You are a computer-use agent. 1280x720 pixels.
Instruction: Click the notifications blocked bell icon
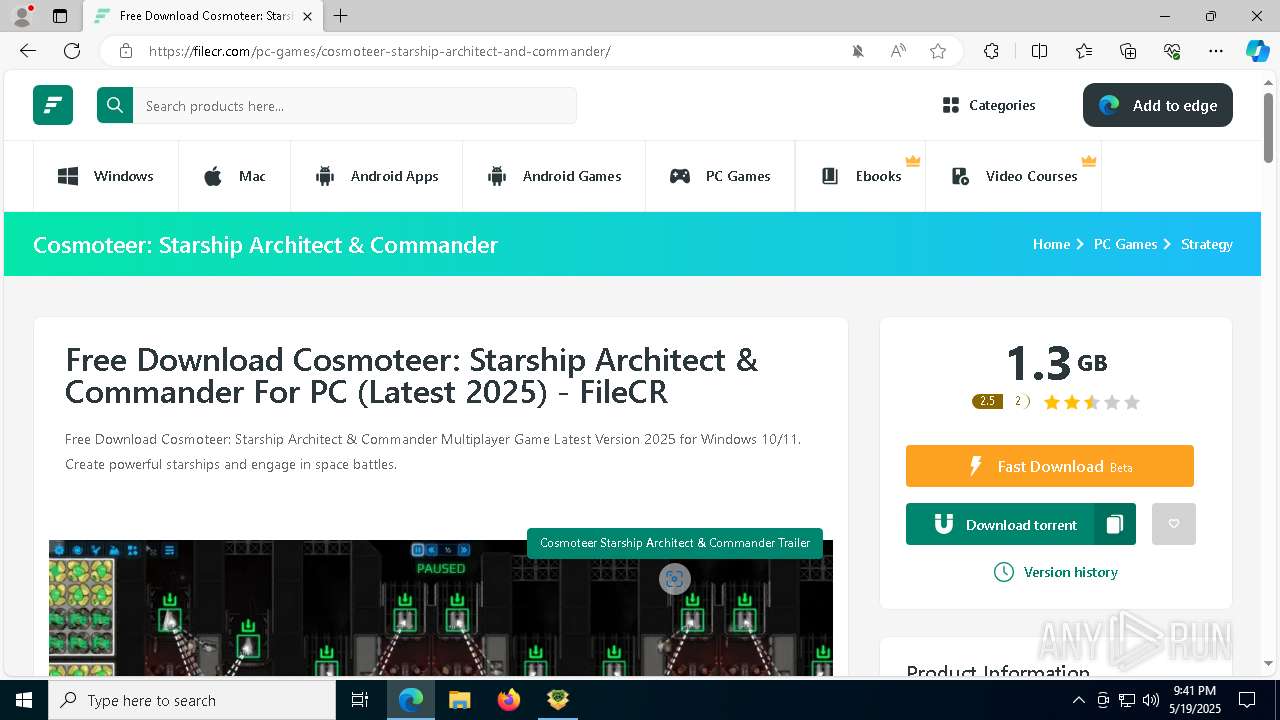858,51
